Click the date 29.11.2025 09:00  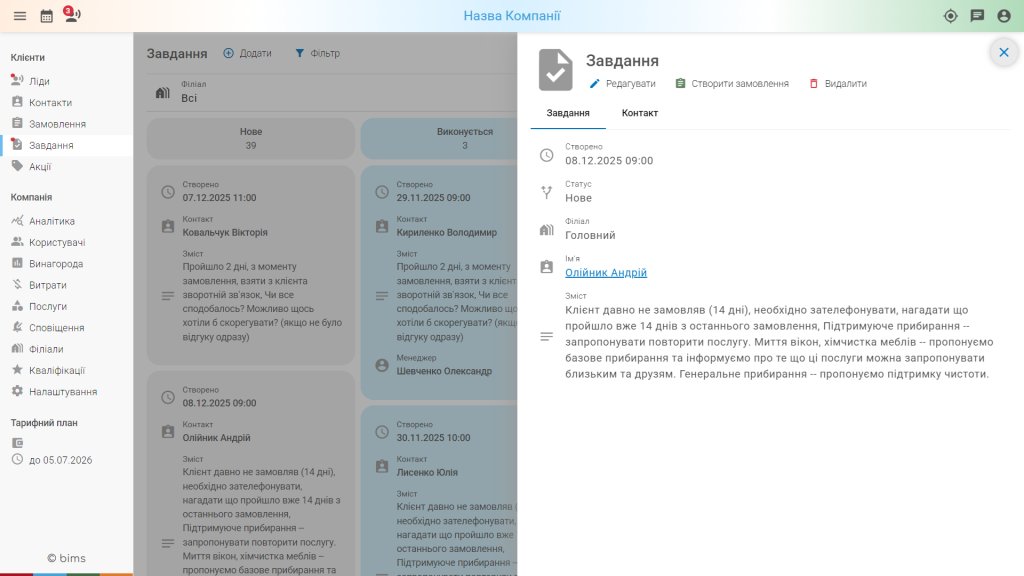coord(434,197)
